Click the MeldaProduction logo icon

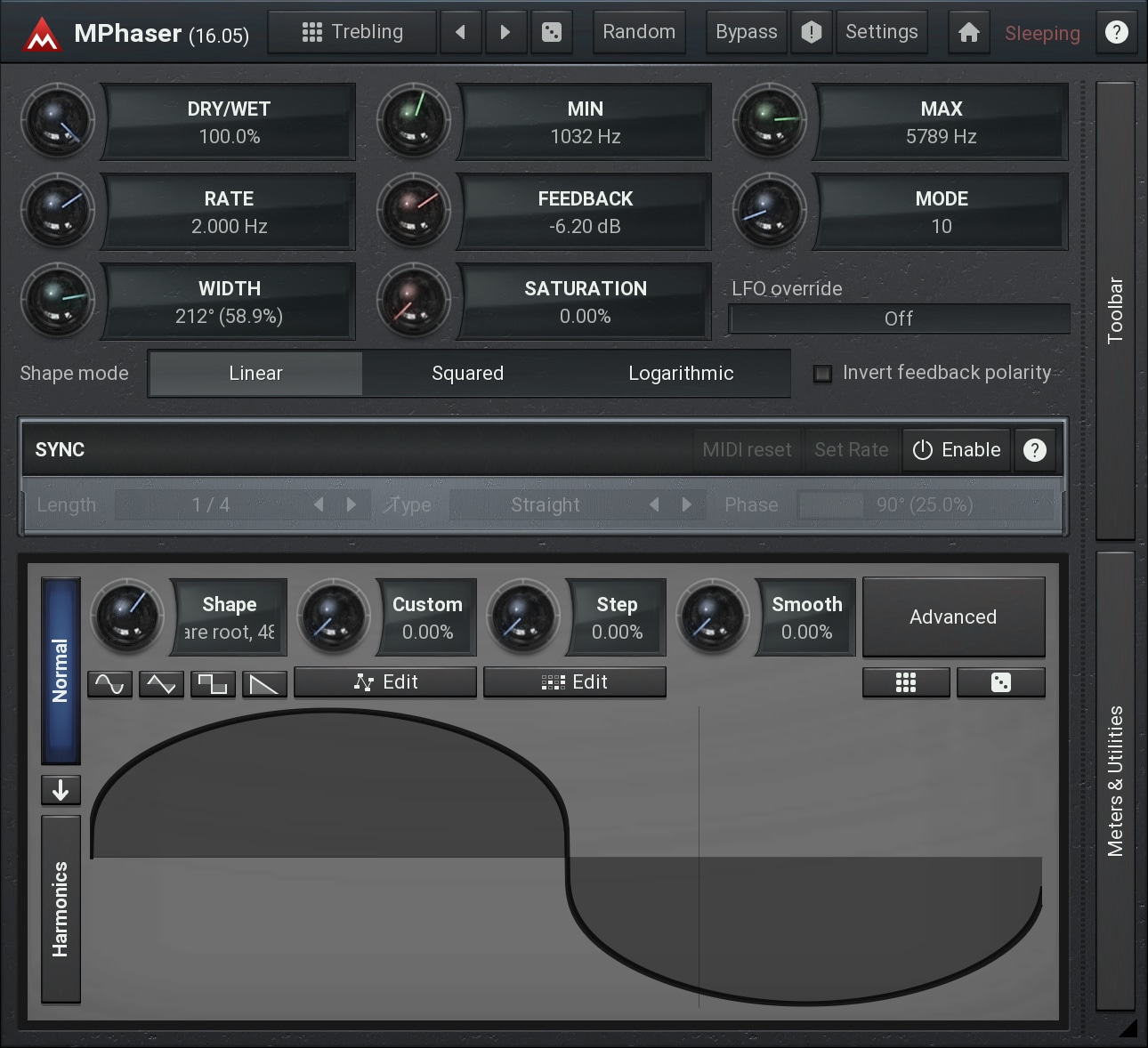pos(42,34)
